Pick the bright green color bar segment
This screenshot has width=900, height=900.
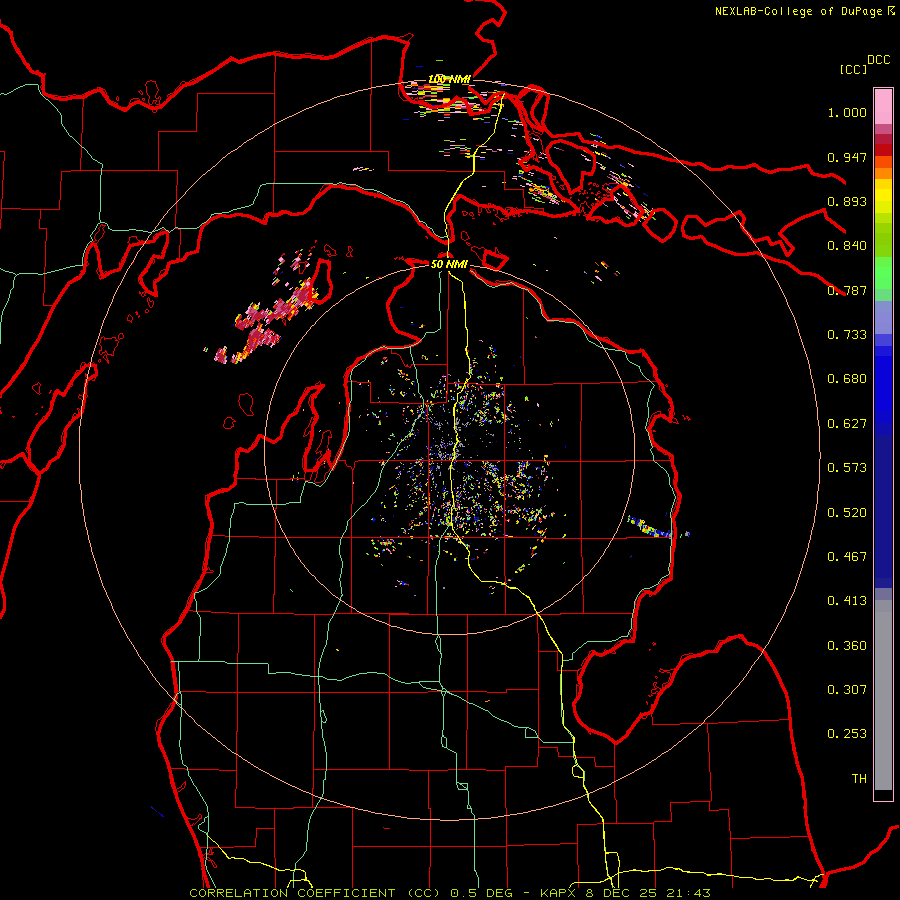883,273
